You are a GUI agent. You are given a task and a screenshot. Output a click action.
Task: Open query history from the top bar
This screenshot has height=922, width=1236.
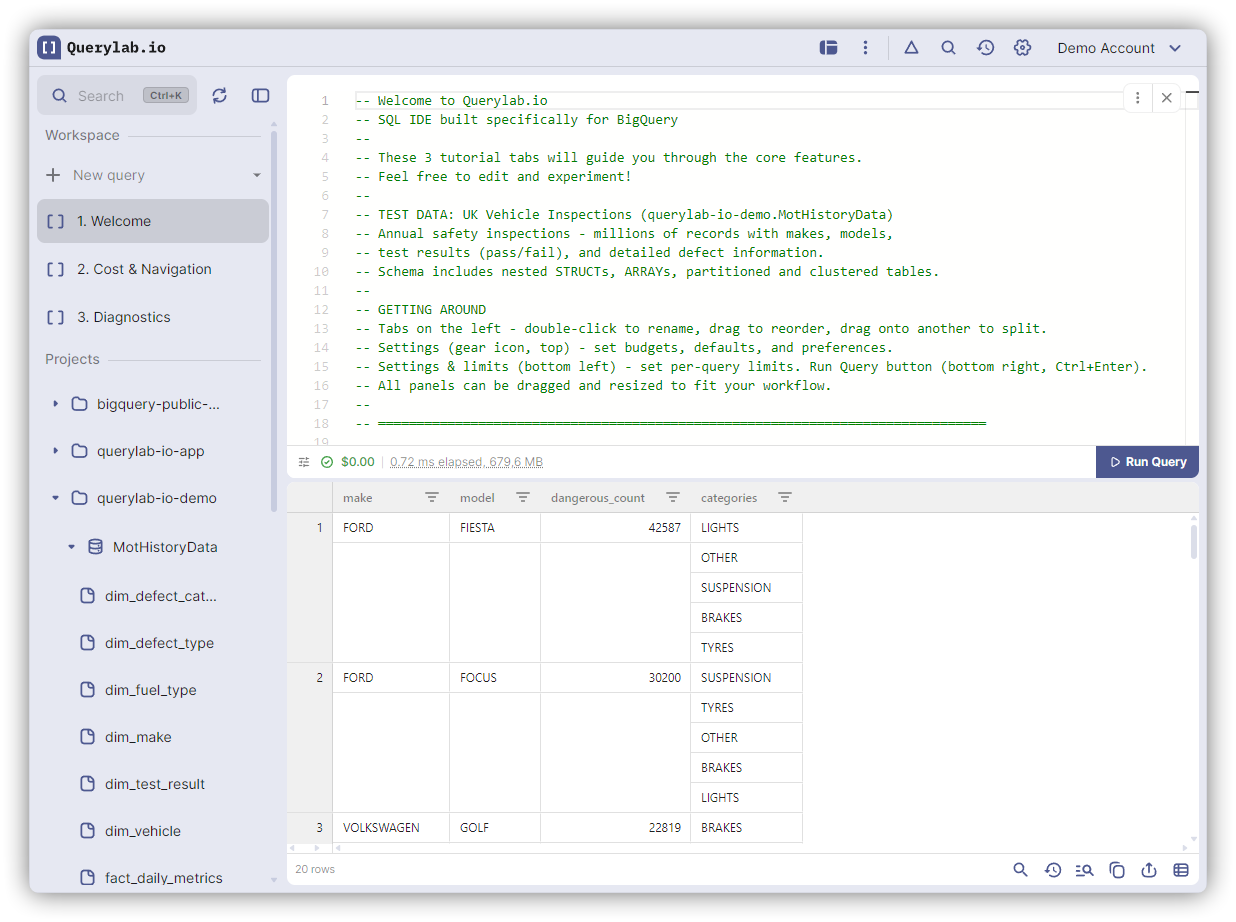(x=985, y=48)
